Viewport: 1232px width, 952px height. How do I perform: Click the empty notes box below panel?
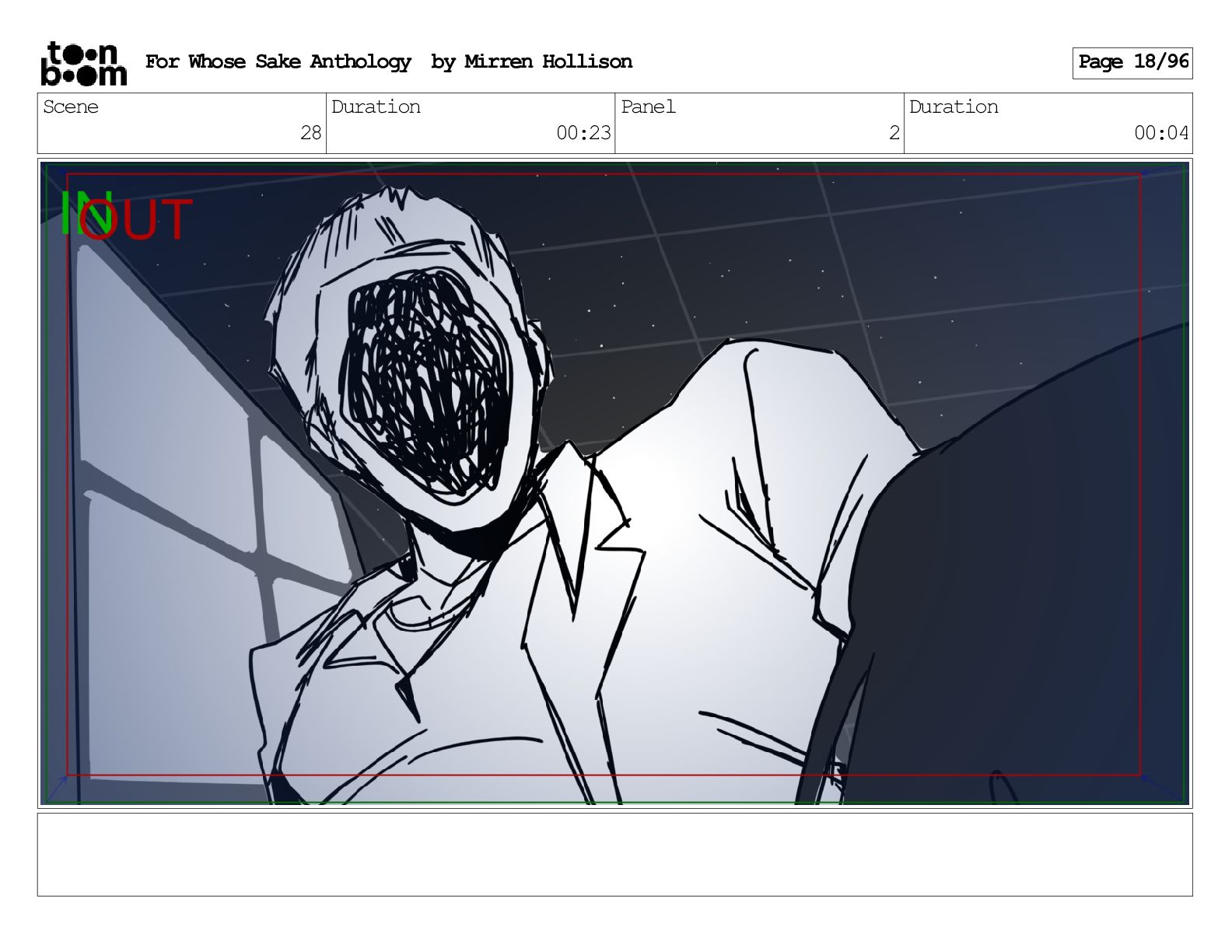(x=615, y=855)
